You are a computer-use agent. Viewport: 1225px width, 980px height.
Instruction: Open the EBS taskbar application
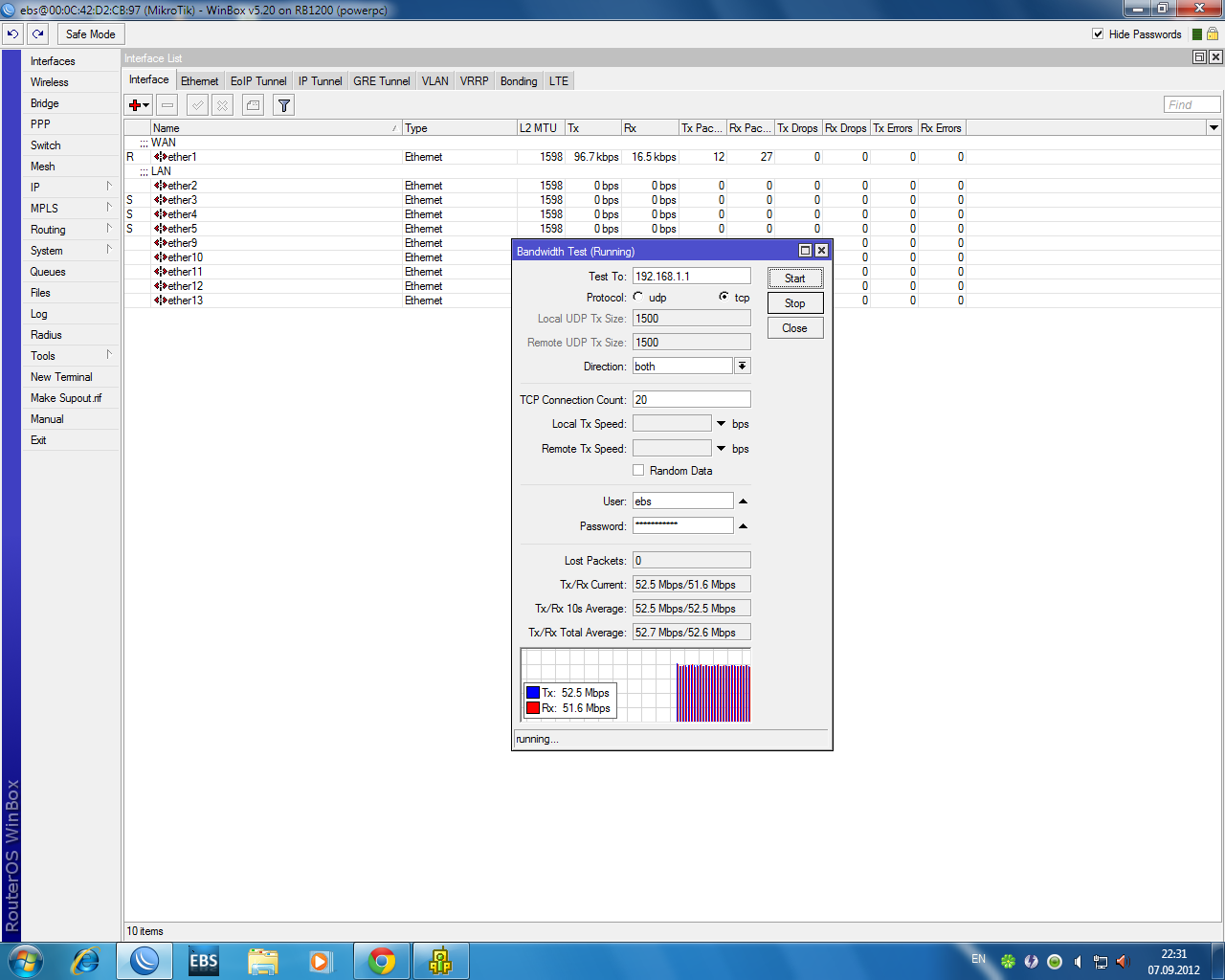(x=203, y=961)
